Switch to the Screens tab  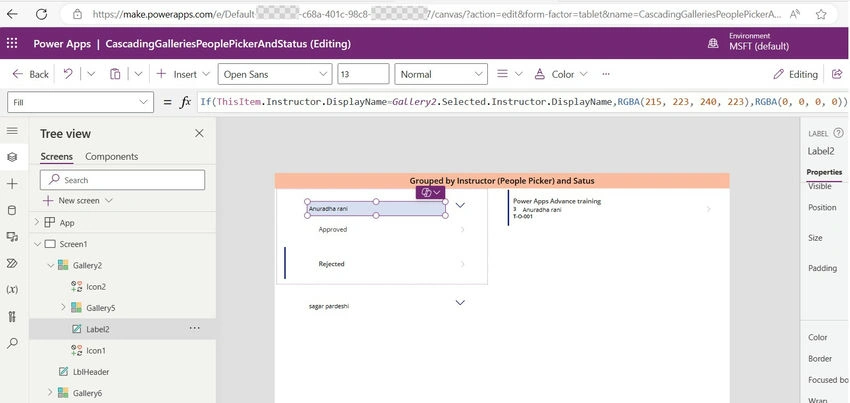pyautogui.click(x=56, y=157)
